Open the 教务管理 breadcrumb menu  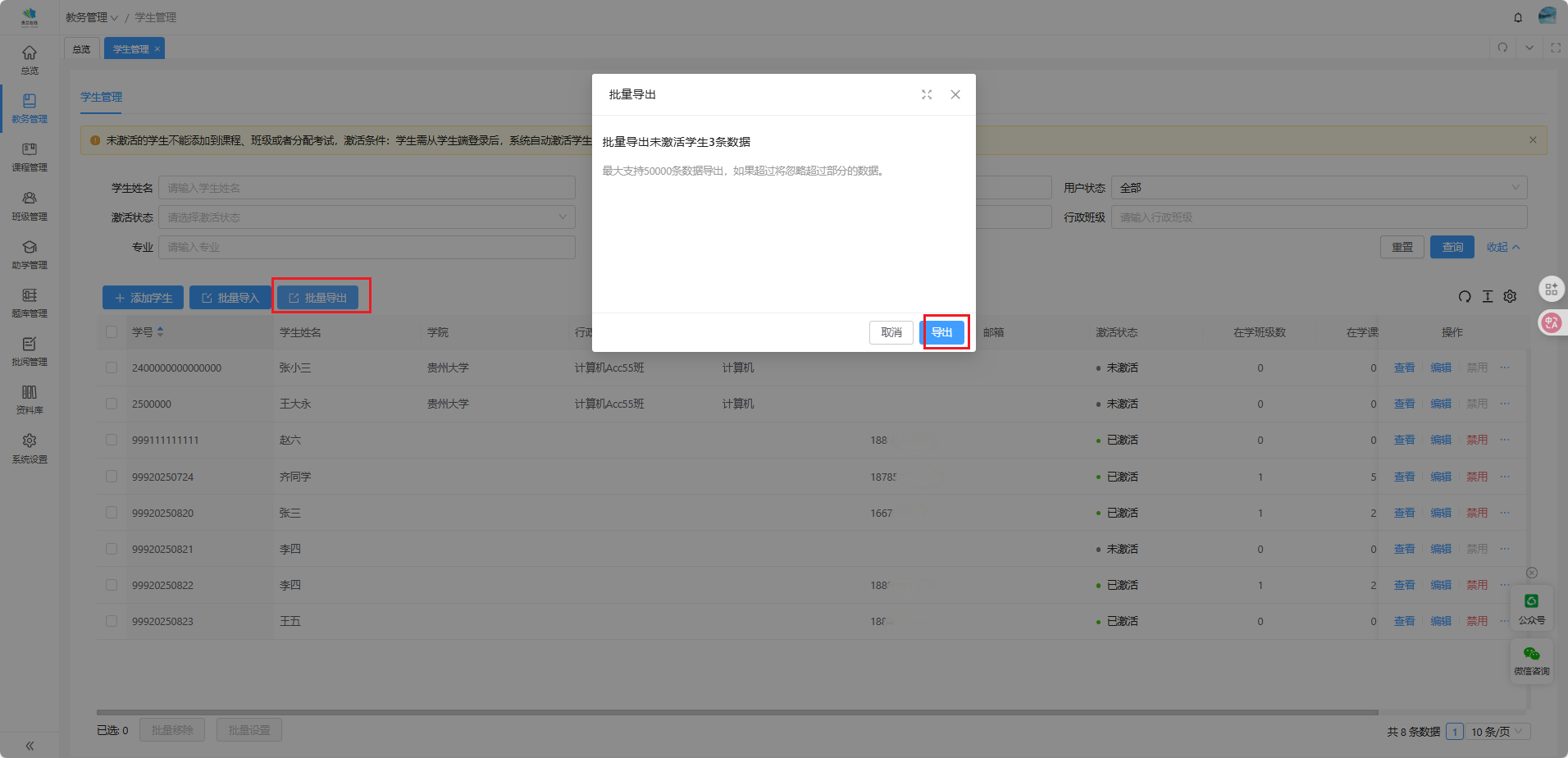coord(91,17)
